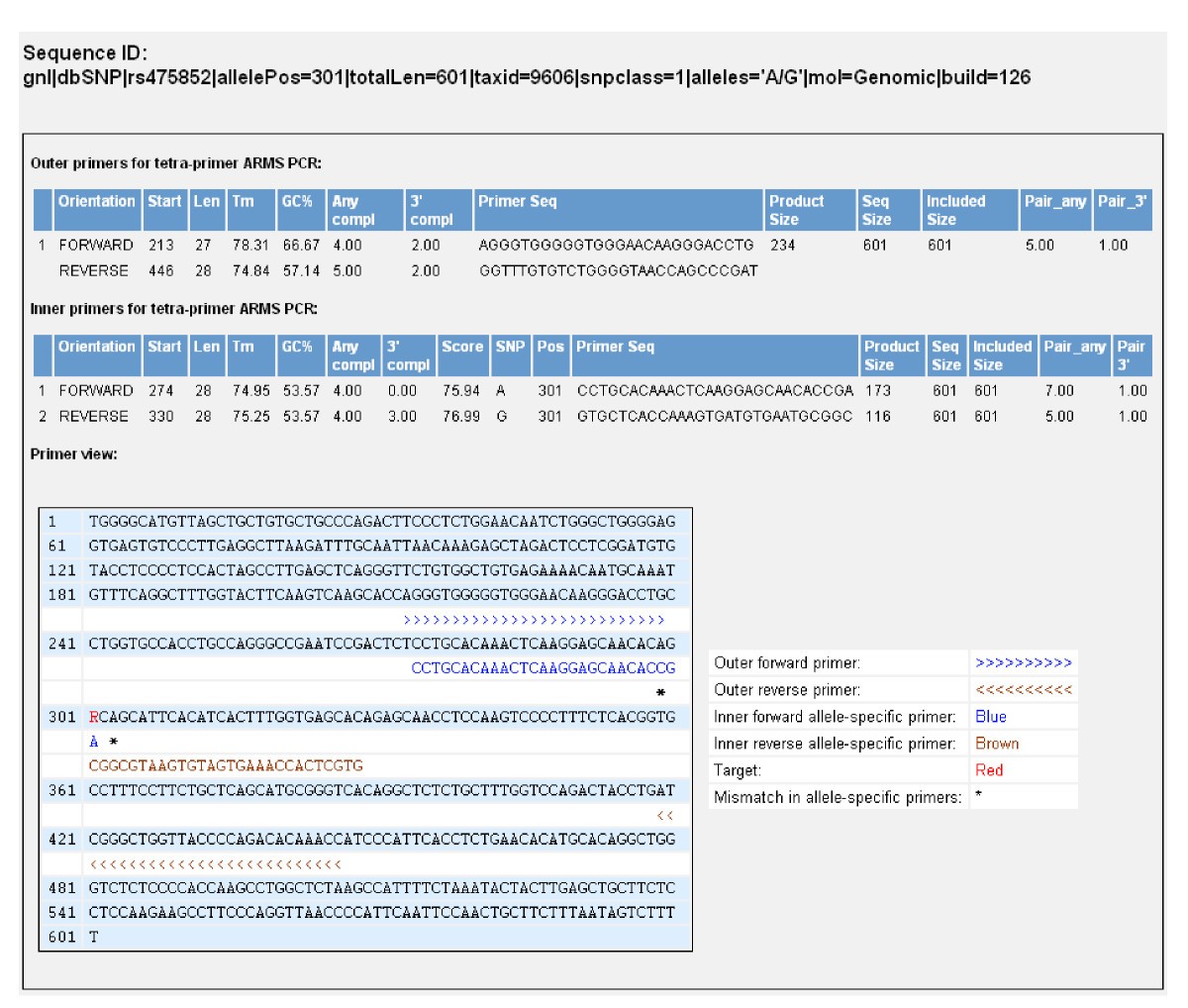Click the red R target base at position 301

[x=94, y=717]
